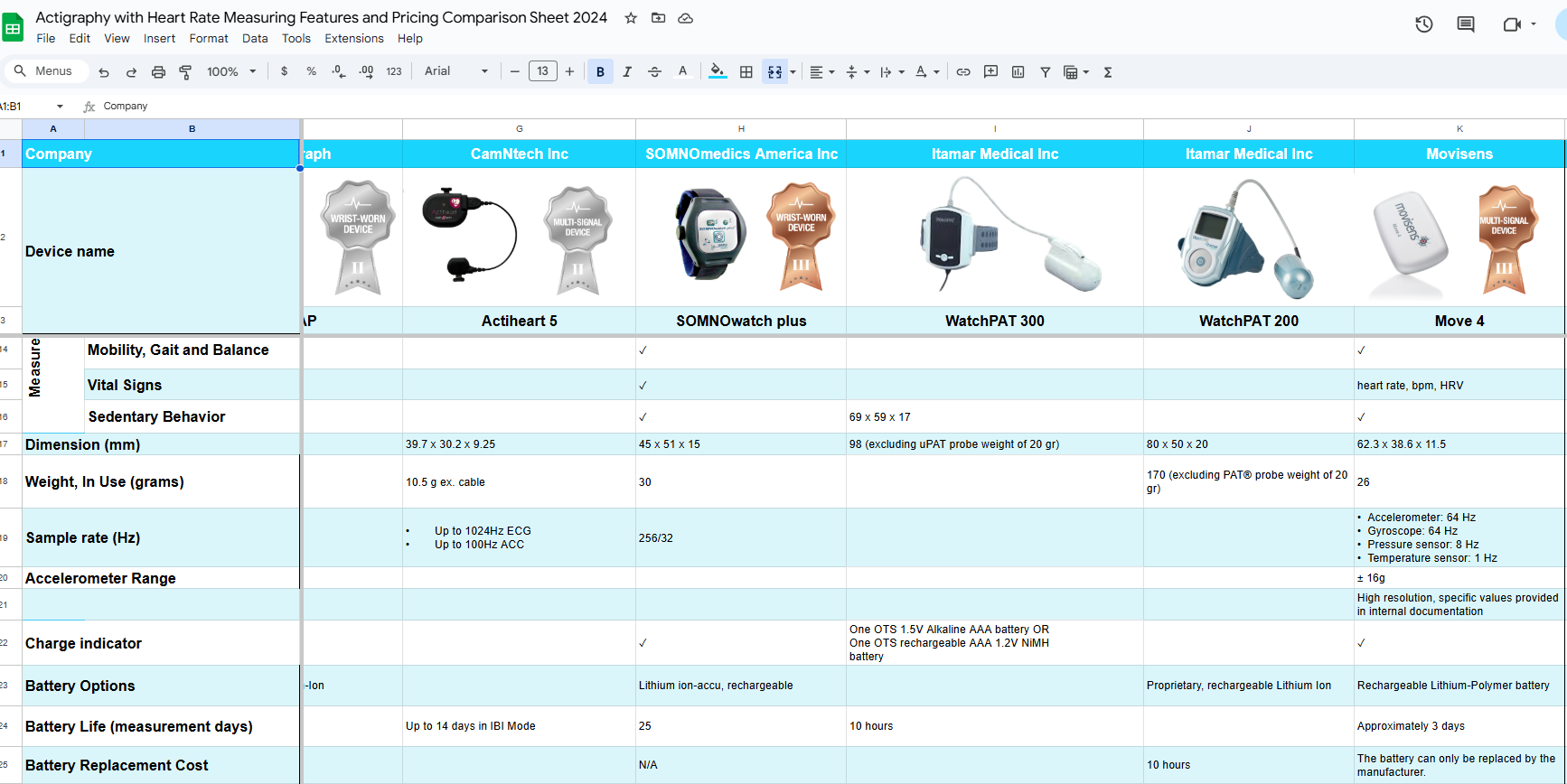The width and height of the screenshot is (1567, 784).
Task: Select cell SOMNOwatch plus
Action: click(741, 321)
